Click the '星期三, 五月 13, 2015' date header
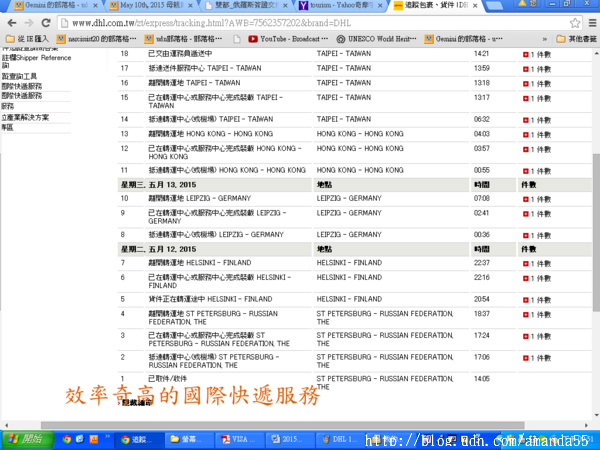 point(159,185)
